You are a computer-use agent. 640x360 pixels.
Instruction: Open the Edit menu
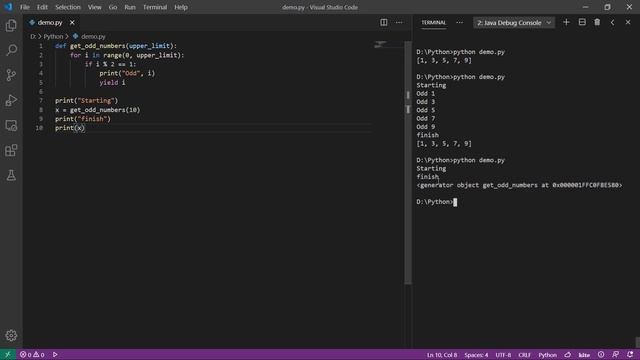tap(42, 7)
